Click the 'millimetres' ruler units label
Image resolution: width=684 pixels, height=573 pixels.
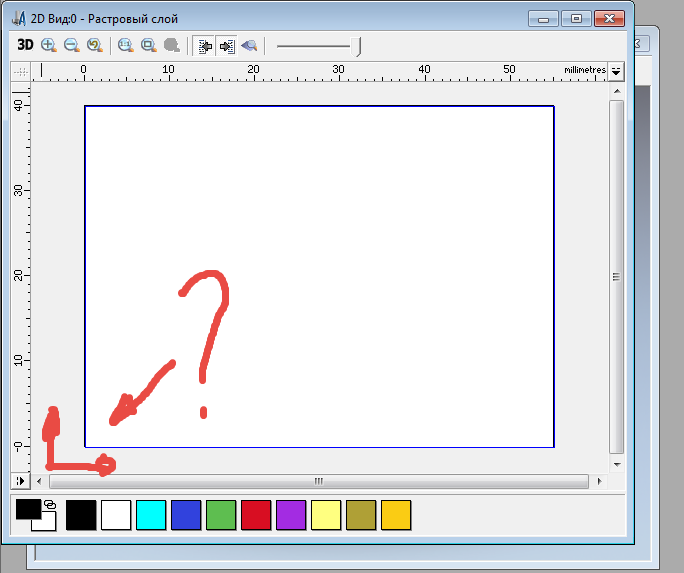point(585,70)
